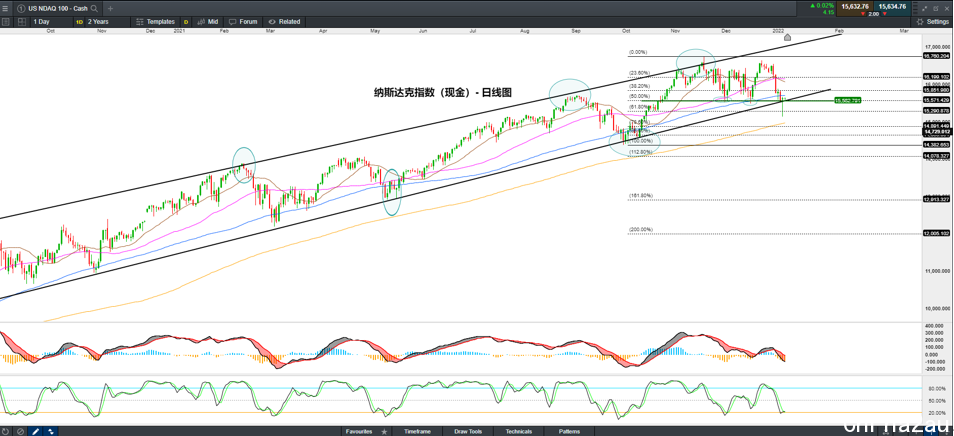
Task: Open the Templates menu
Action: 156,21
